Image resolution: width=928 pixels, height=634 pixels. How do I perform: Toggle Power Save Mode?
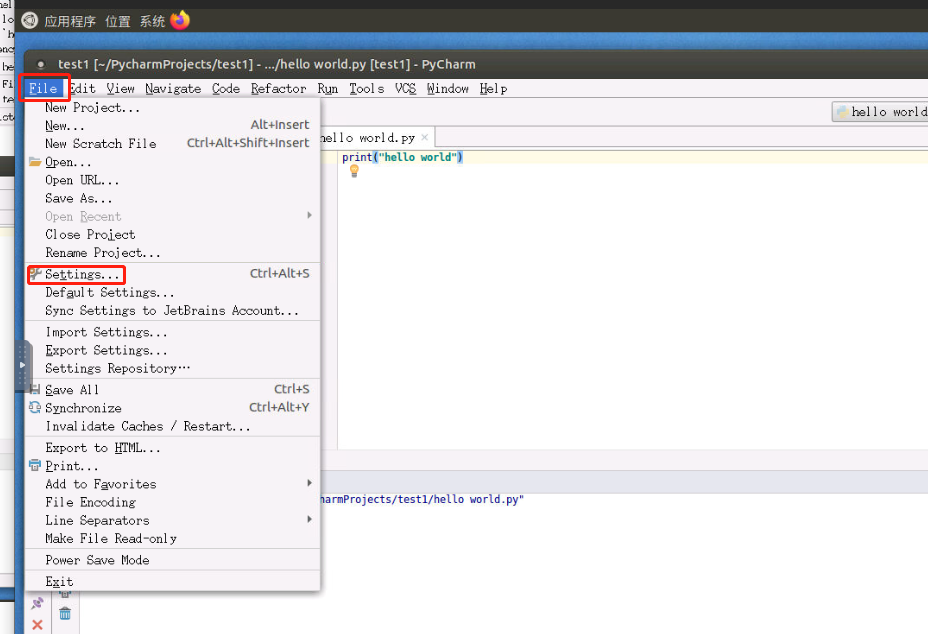pos(173,560)
